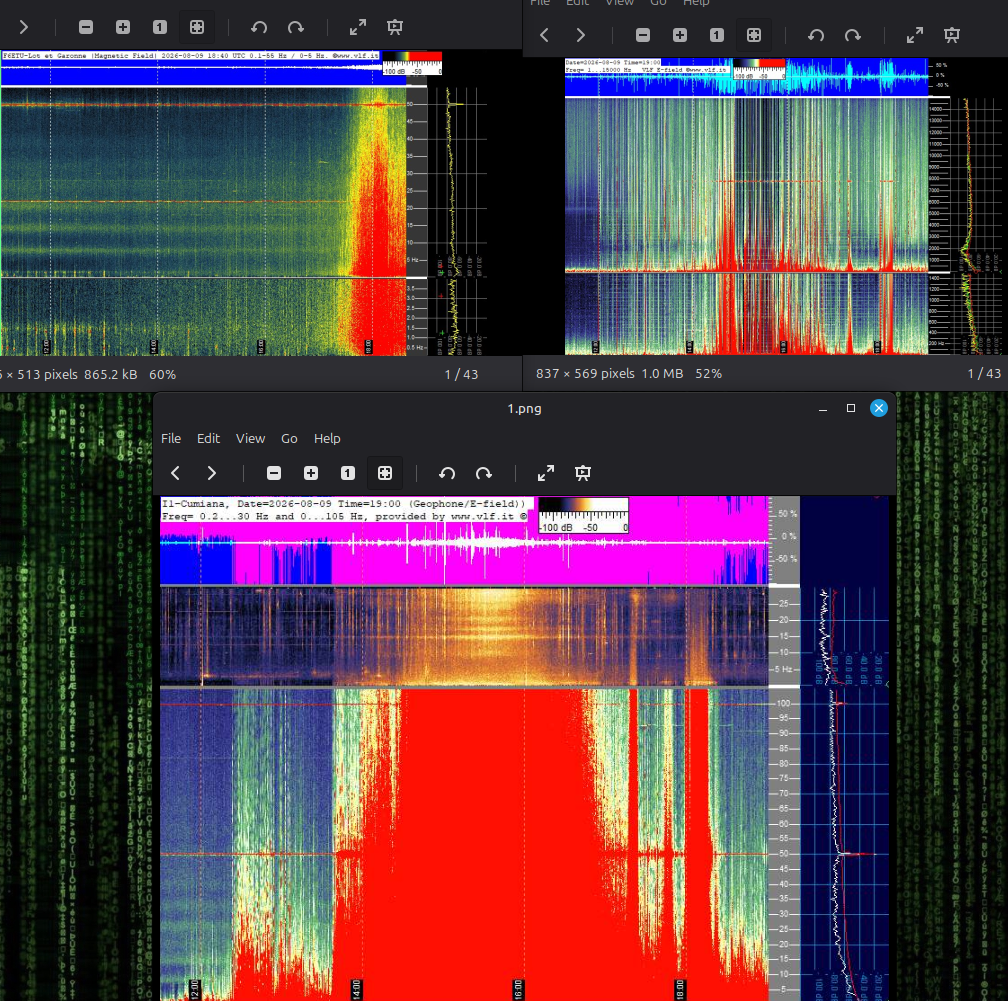Open the View menu in 1.png window

tap(250, 438)
